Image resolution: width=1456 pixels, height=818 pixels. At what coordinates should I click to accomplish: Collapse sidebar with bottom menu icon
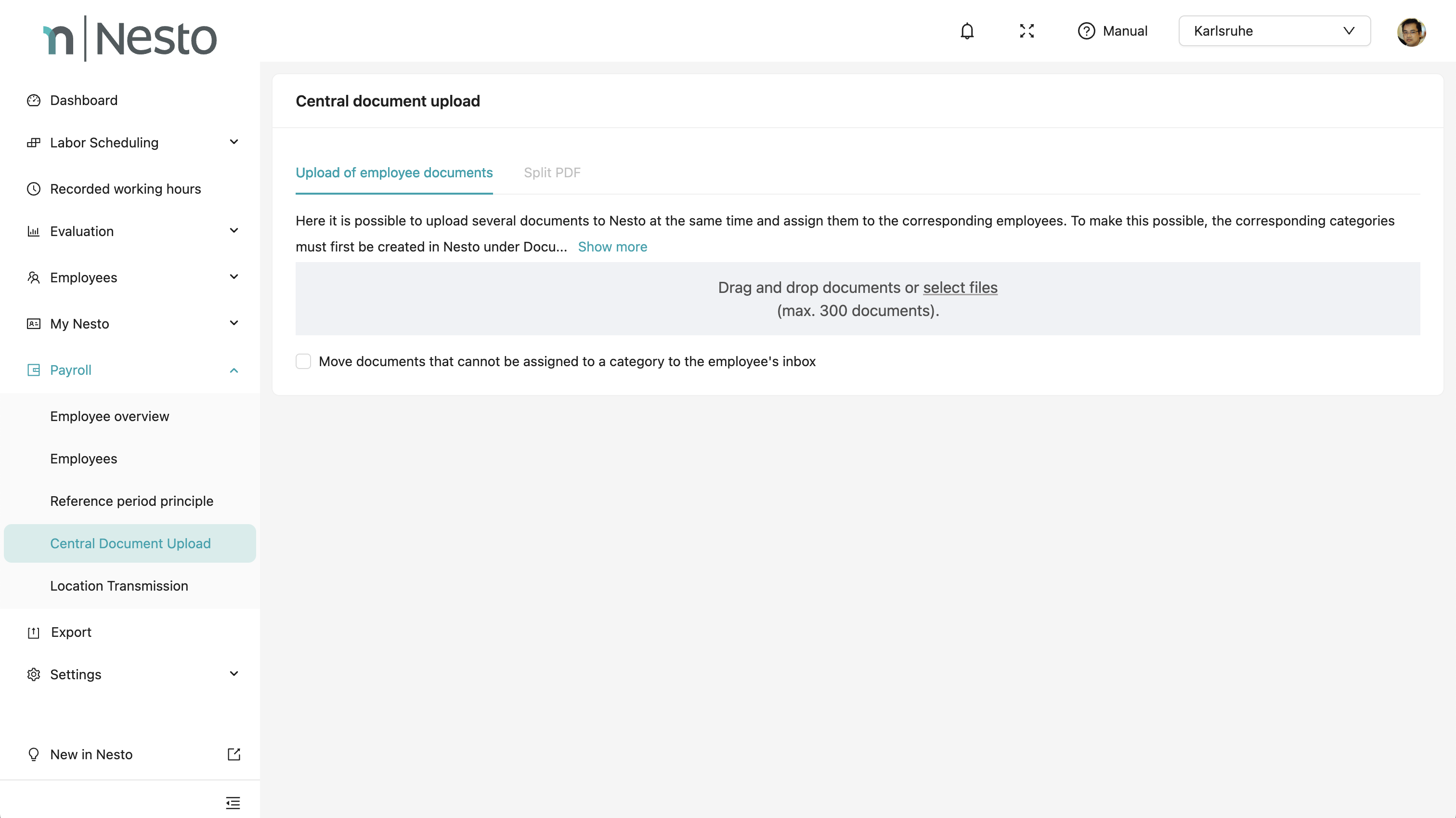click(x=233, y=802)
